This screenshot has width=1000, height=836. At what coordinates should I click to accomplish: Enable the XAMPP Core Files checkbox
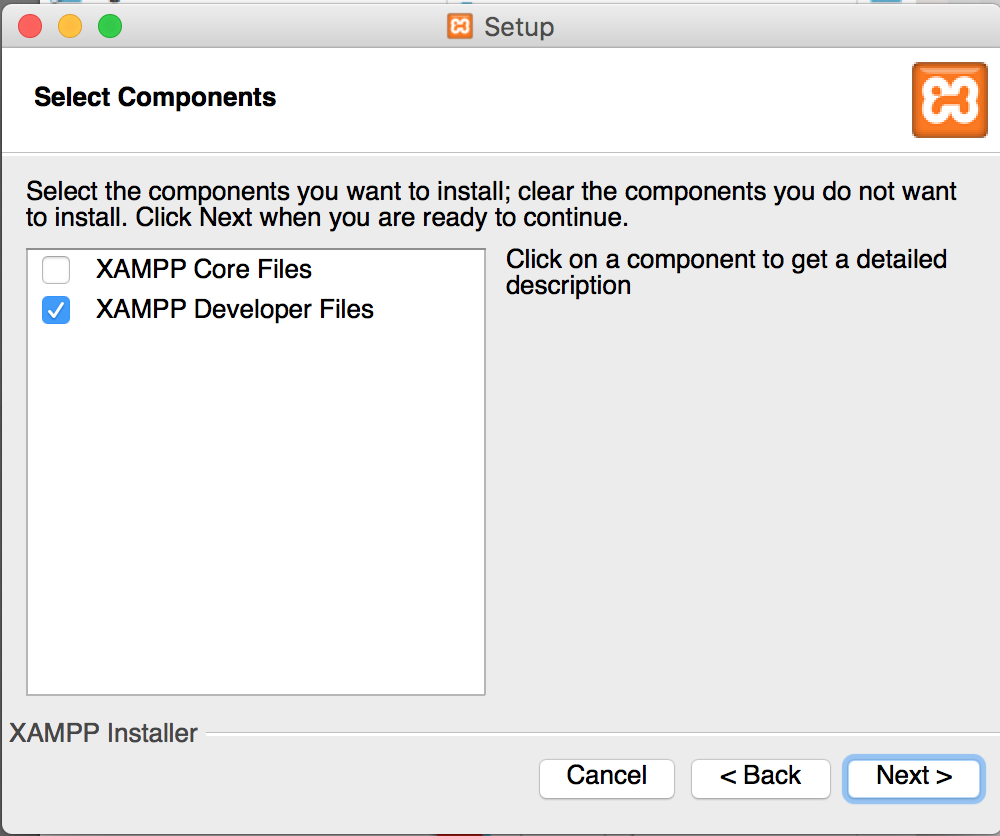(x=56, y=270)
